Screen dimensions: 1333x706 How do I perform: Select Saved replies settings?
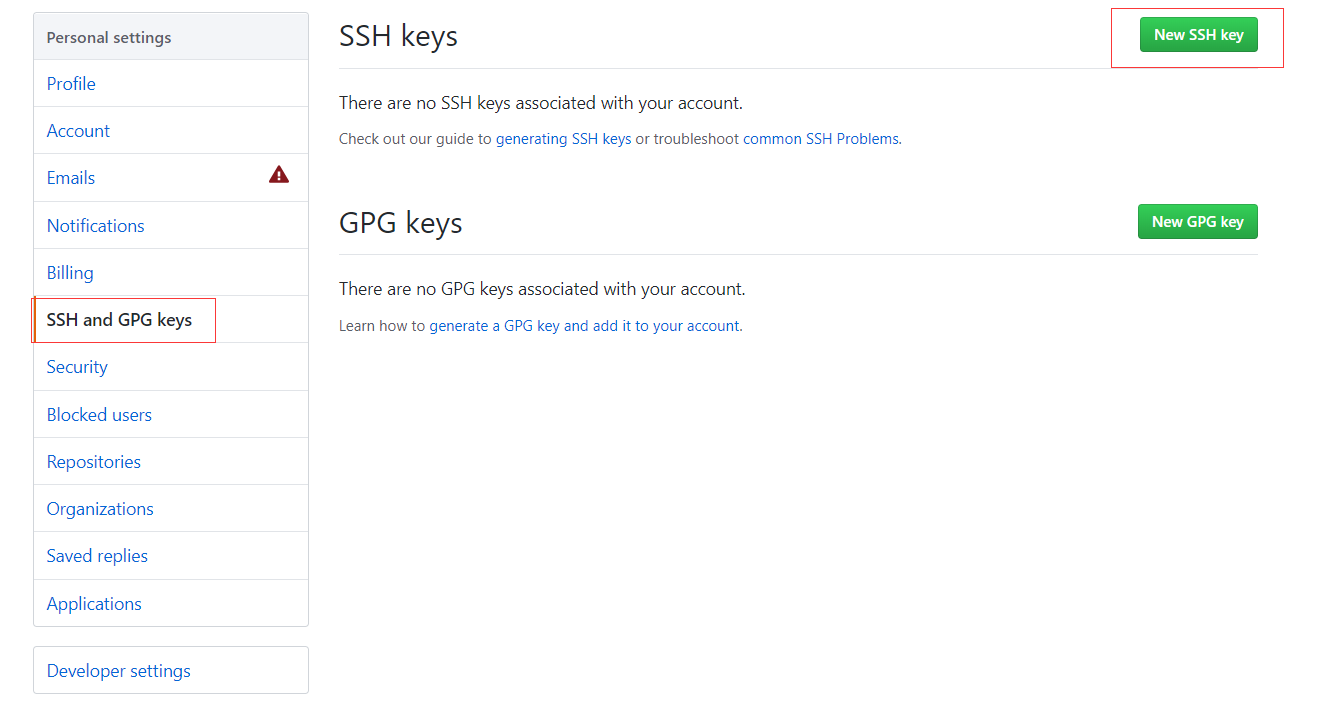[x=97, y=556]
